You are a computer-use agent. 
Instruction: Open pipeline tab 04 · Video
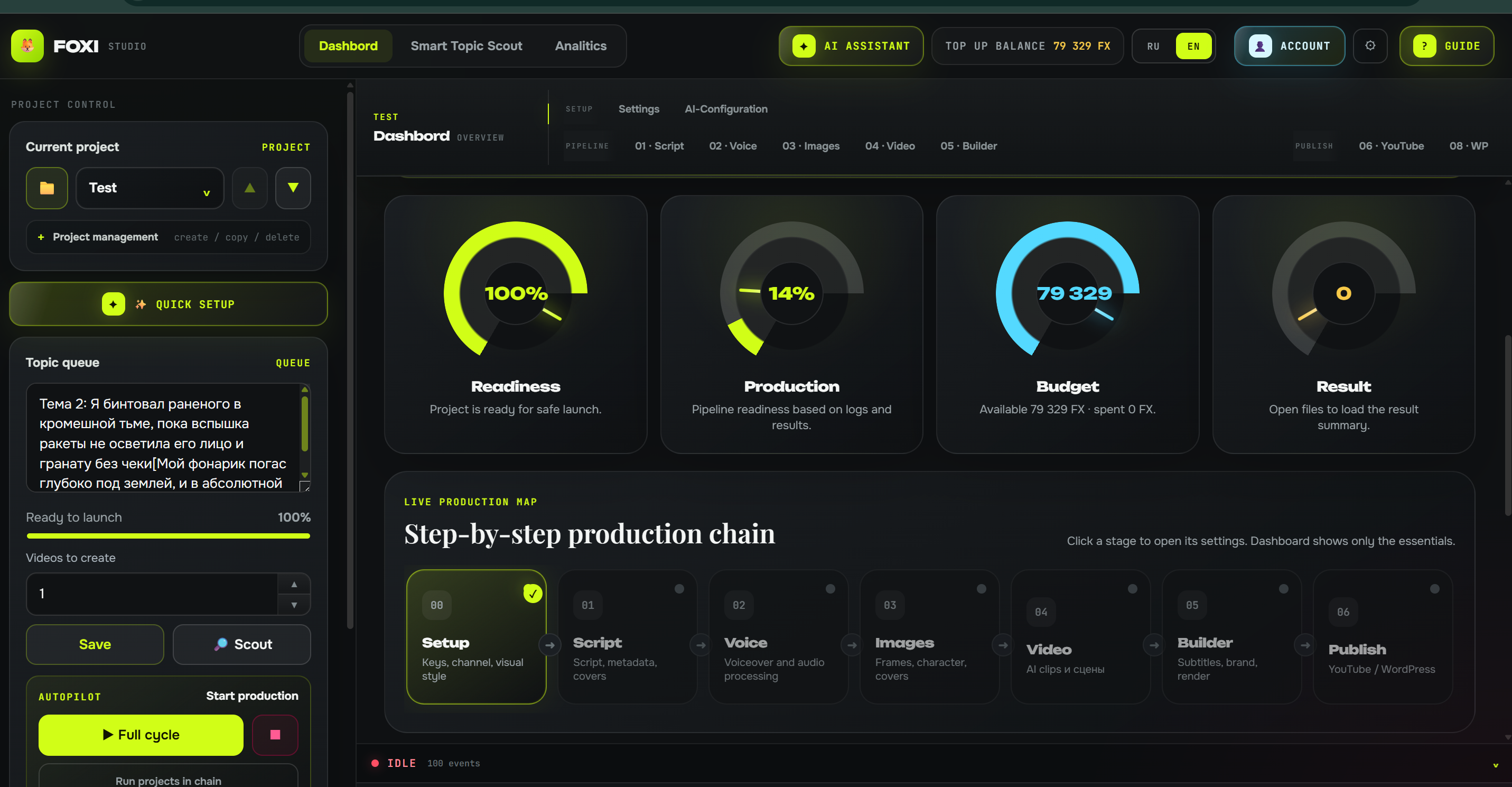click(x=890, y=146)
